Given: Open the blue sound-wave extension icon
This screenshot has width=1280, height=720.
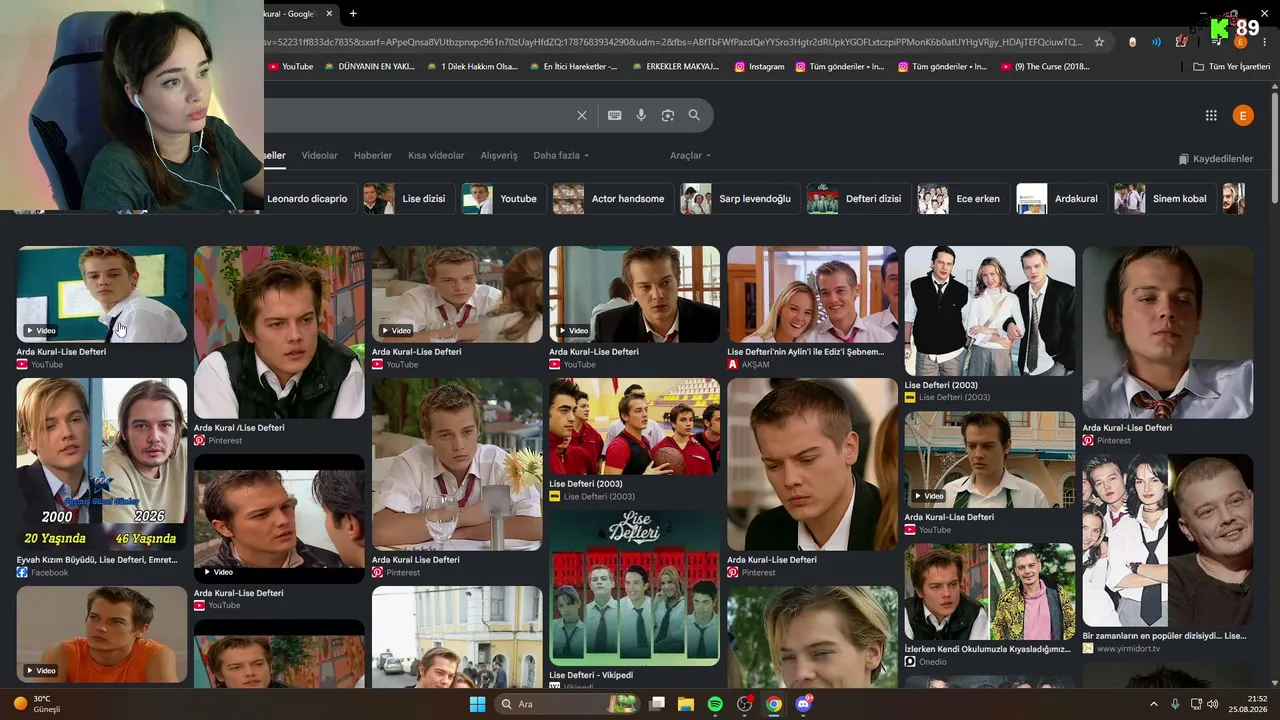Looking at the screenshot, I should tap(1157, 42).
